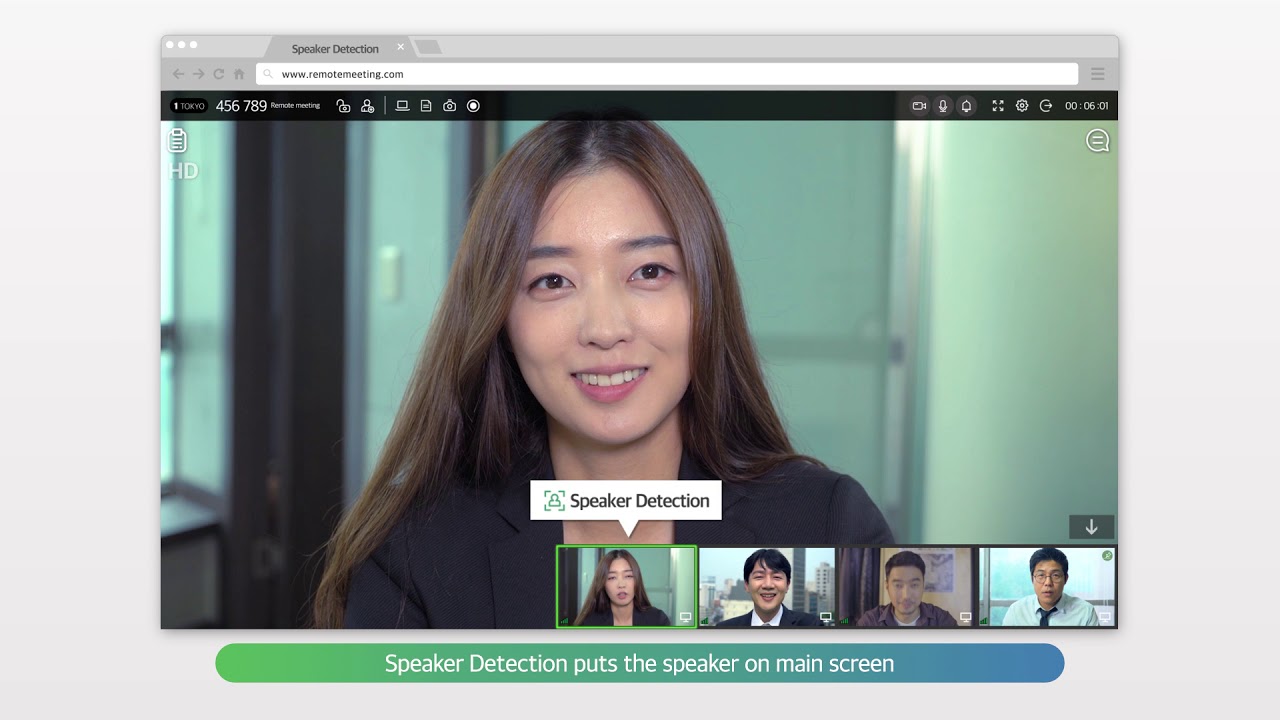The width and height of the screenshot is (1280, 720).
Task: Start recording the meeting
Action: pyautogui.click(x=474, y=106)
